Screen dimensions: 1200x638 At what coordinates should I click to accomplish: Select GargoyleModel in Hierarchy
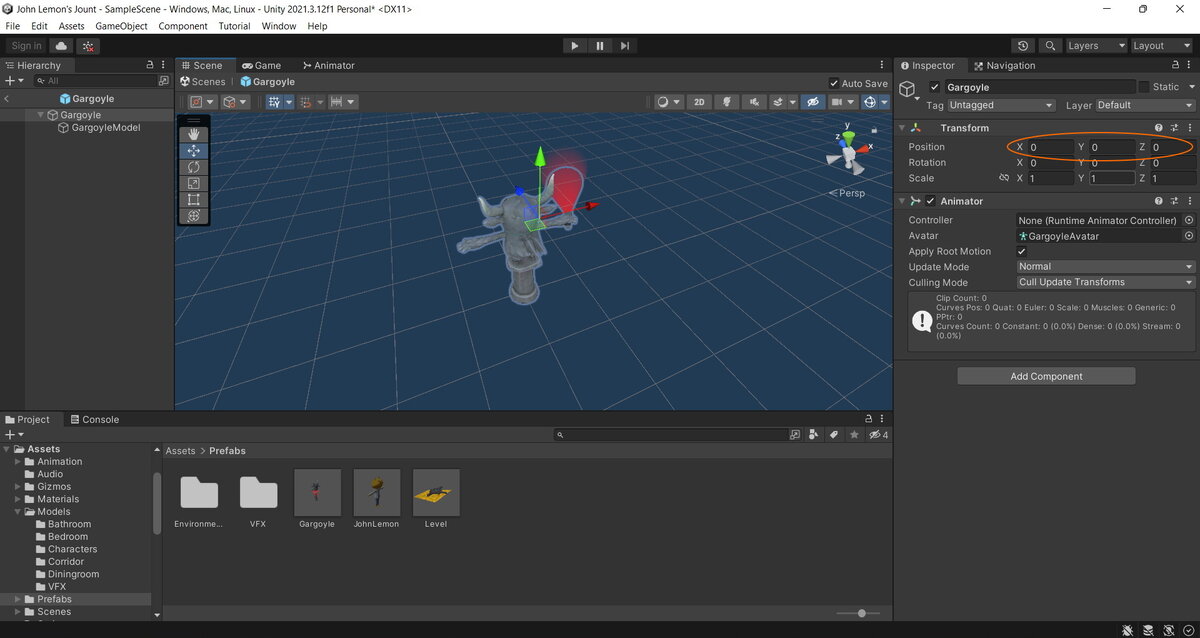(x=106, y=128)
